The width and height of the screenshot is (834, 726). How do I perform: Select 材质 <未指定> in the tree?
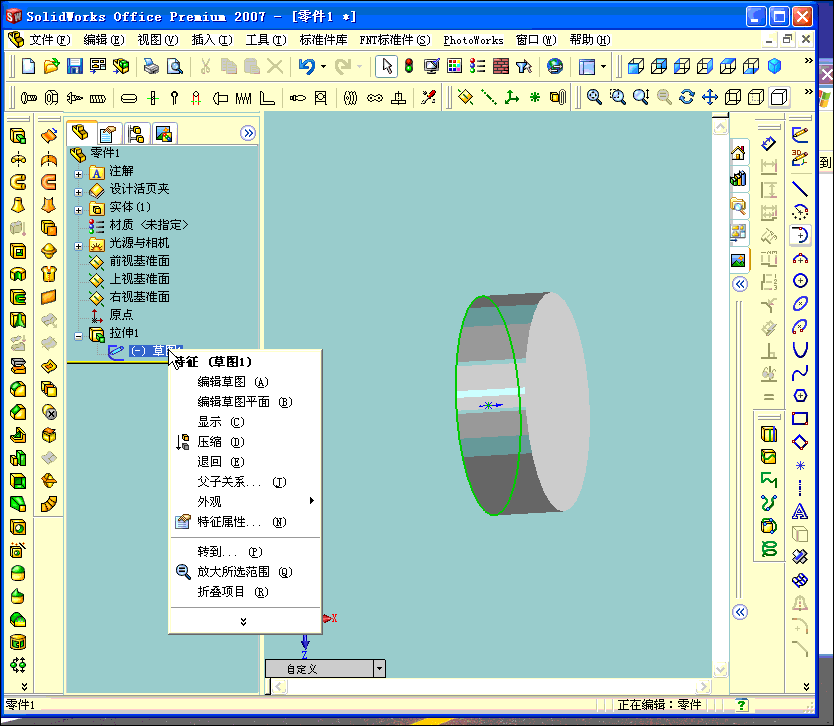coord(148,225)
